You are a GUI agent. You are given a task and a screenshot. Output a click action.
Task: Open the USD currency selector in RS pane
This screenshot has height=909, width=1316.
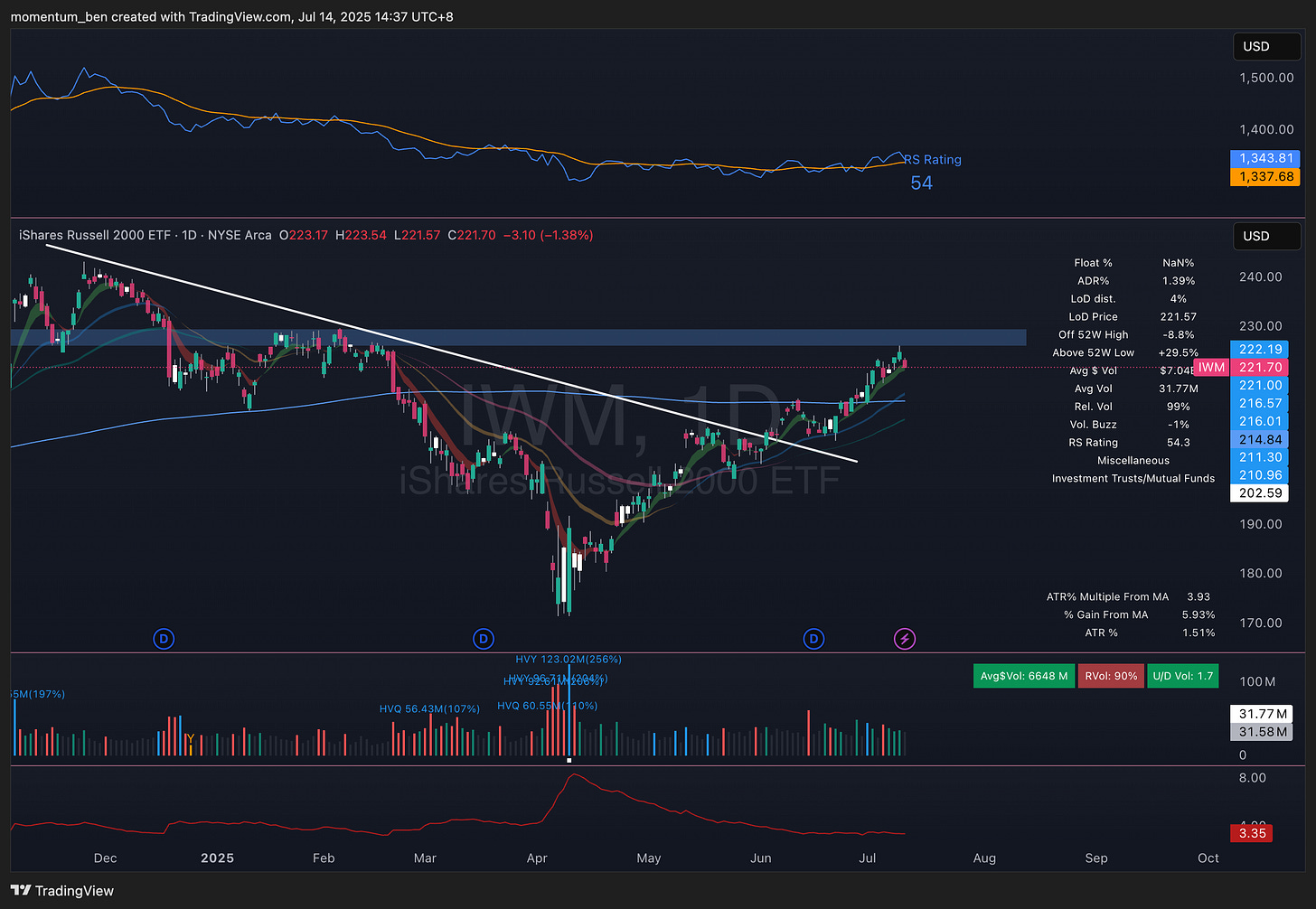pyautogui.click(x=1266, y=46)
